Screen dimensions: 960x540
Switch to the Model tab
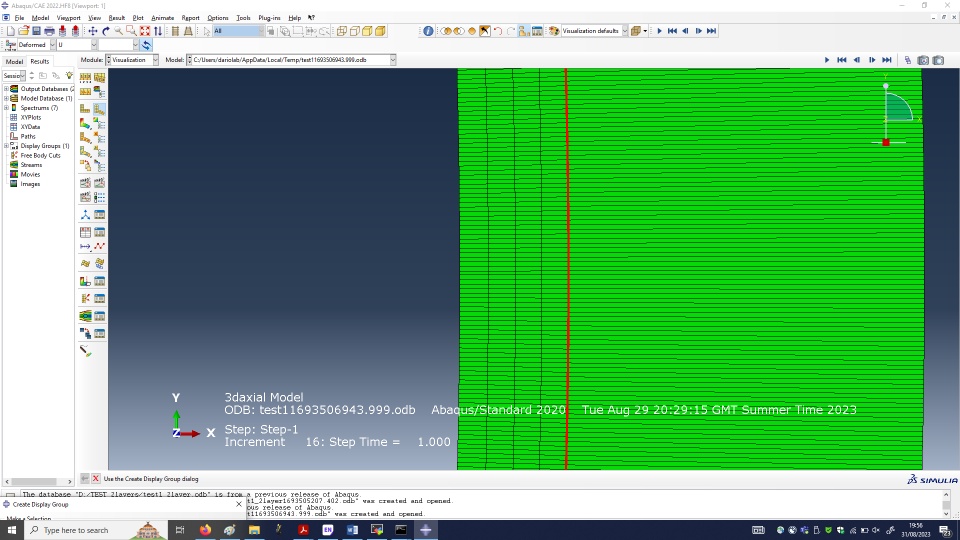(x=14, y=61)
